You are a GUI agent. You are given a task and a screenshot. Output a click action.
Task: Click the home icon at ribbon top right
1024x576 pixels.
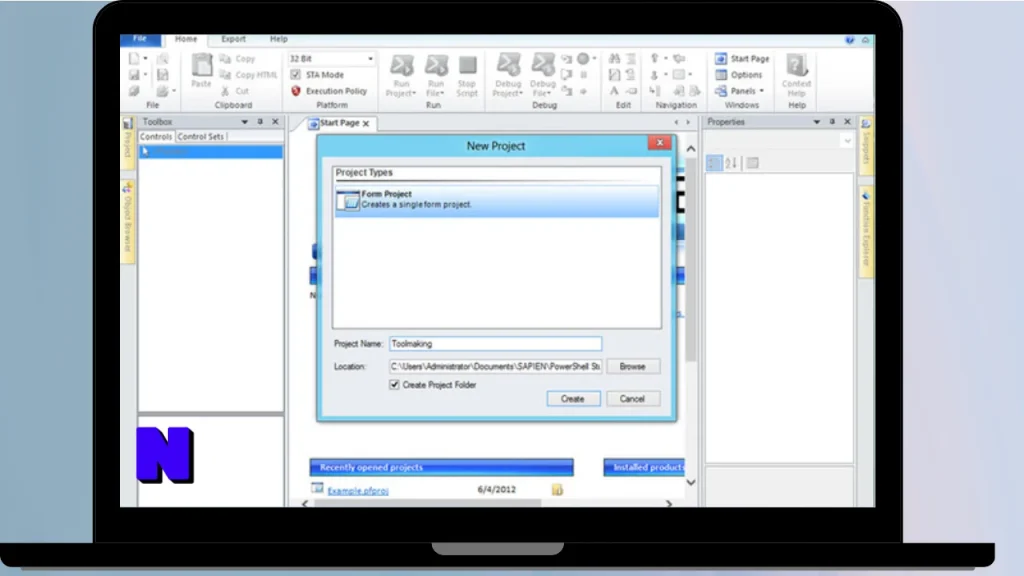(x=865, y=40)
